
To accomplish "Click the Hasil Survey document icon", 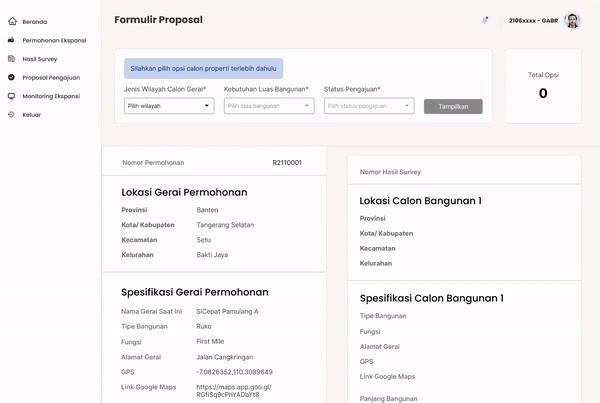I will pos(11,59).
